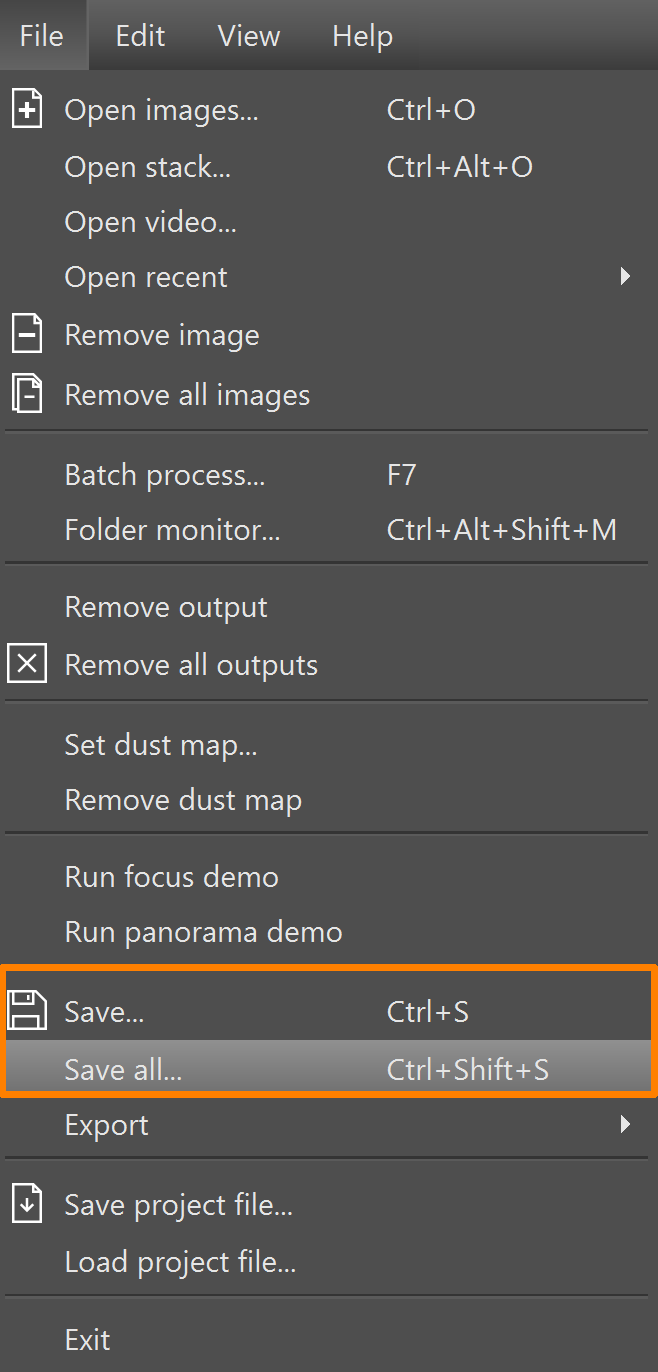Click the Remove all images stacked-pages icon
Viewport: 658px width, 1372px height.
pyautogui.click(x=27, y=394)
